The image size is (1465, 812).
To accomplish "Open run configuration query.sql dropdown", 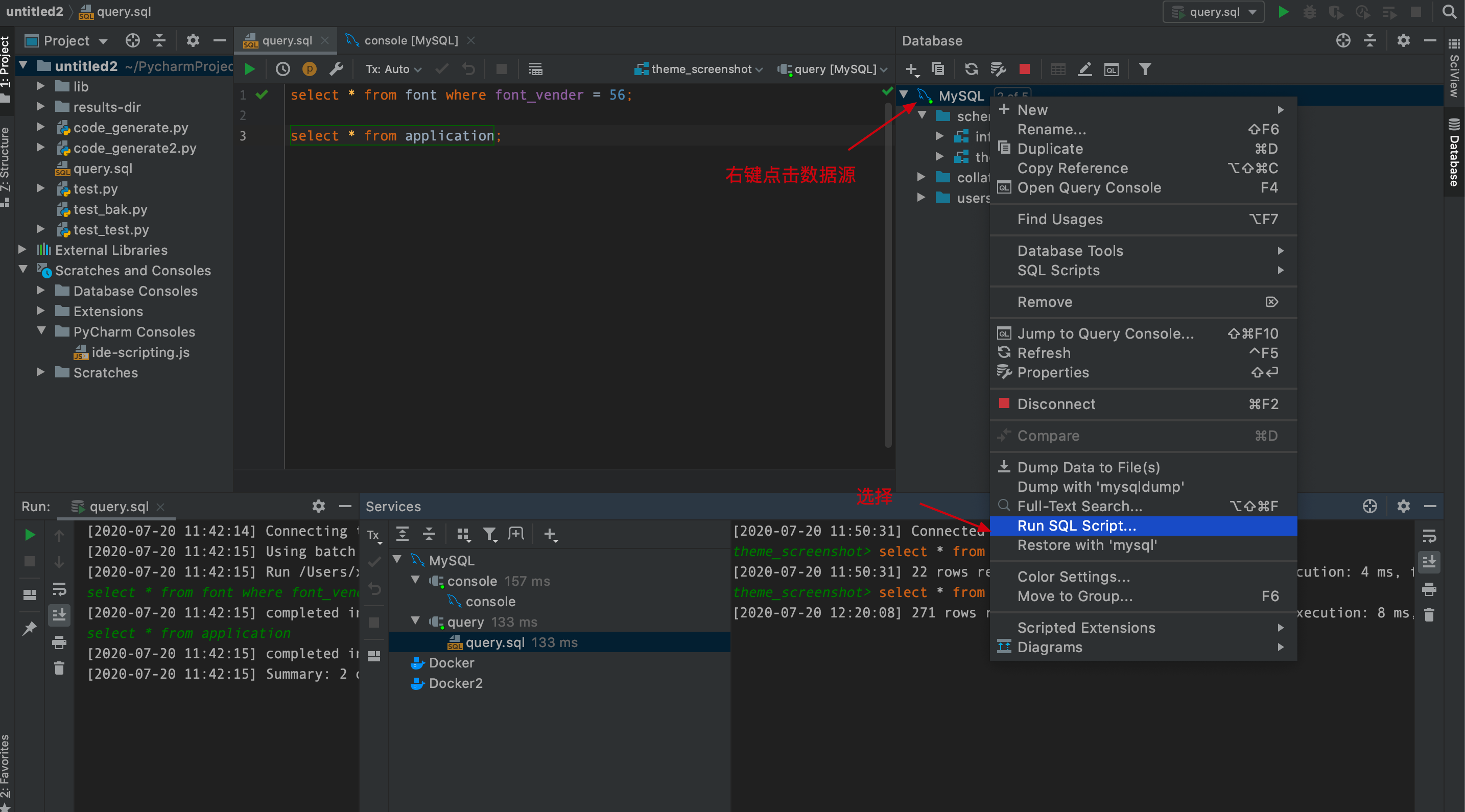I will 1213,11.
